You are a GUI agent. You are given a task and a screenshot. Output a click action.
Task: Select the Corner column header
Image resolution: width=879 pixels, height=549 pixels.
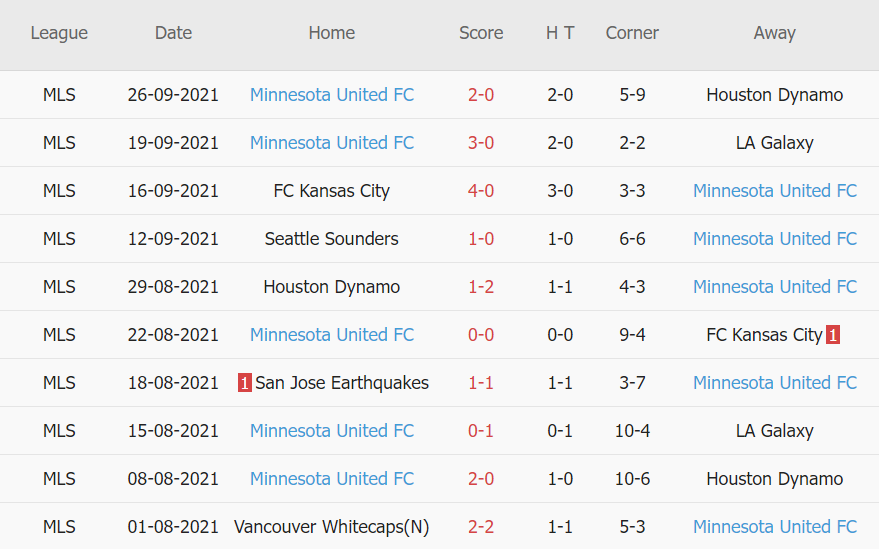[632, 33]
